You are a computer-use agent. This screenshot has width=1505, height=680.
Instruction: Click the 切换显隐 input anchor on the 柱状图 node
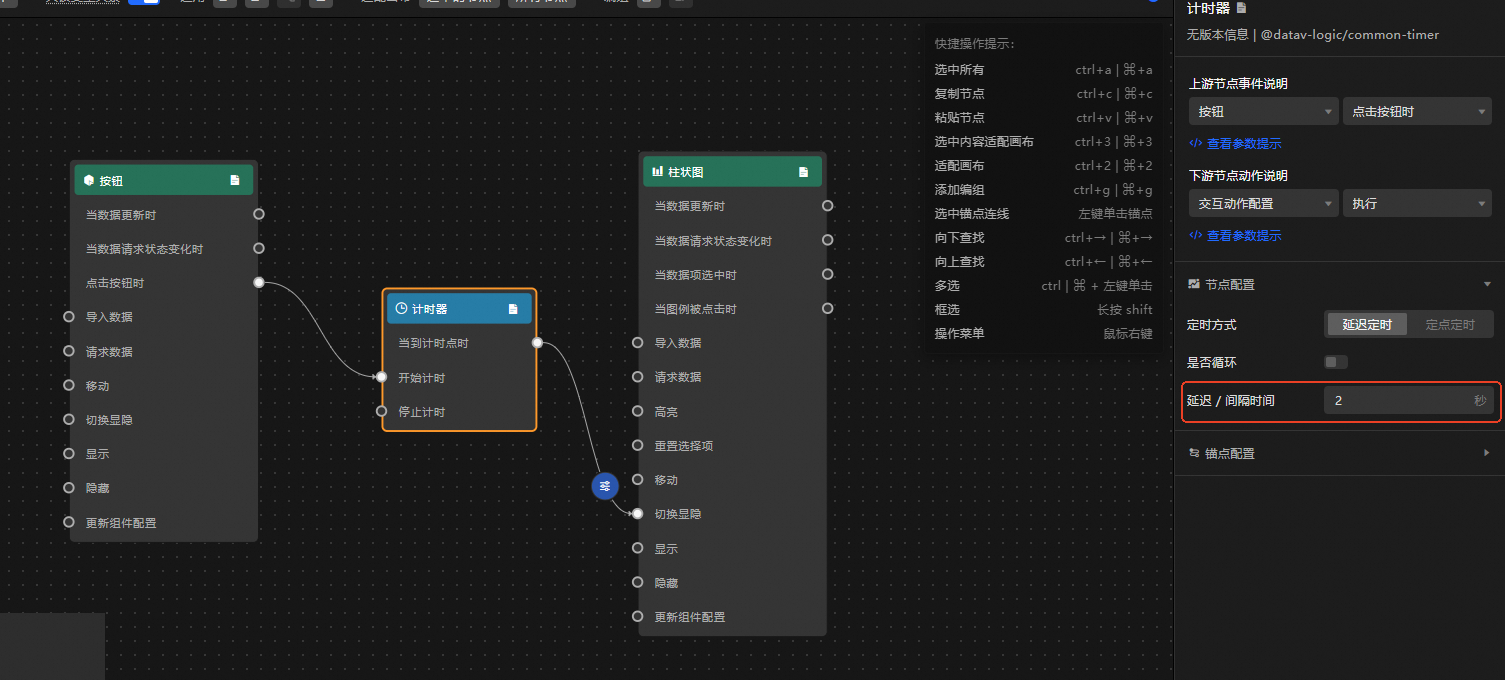tap(638, 514)
